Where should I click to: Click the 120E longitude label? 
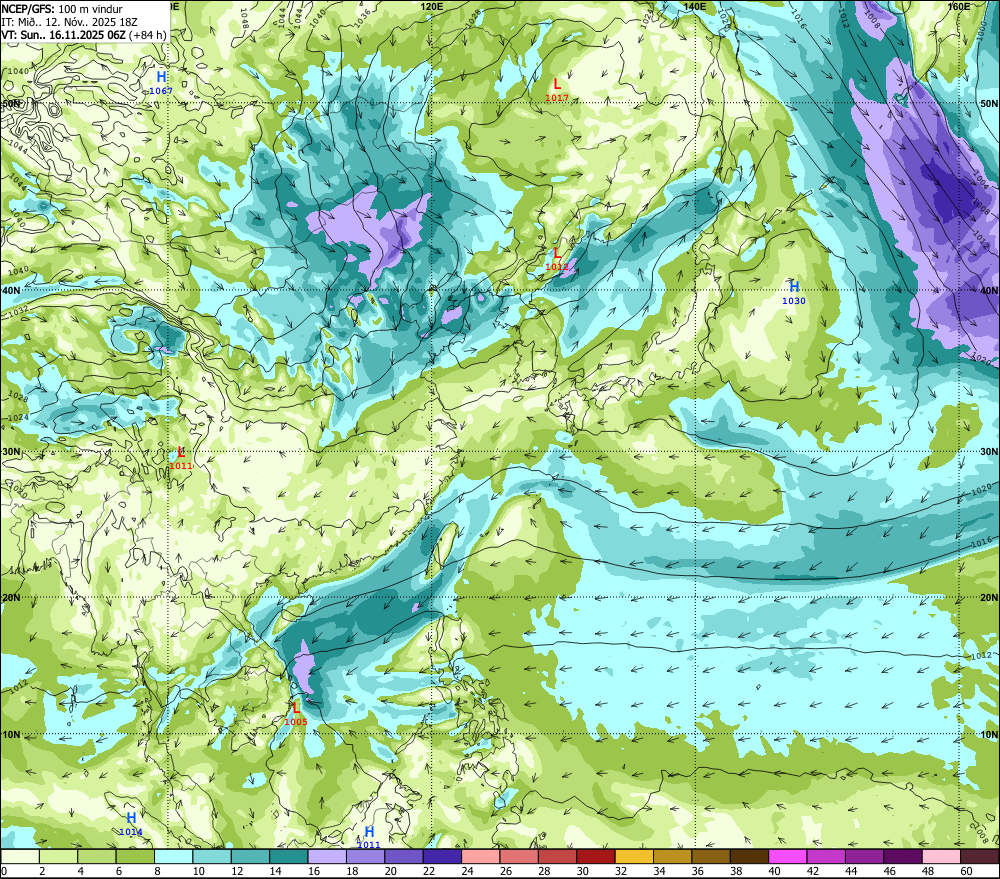click(x=432, y=6)
